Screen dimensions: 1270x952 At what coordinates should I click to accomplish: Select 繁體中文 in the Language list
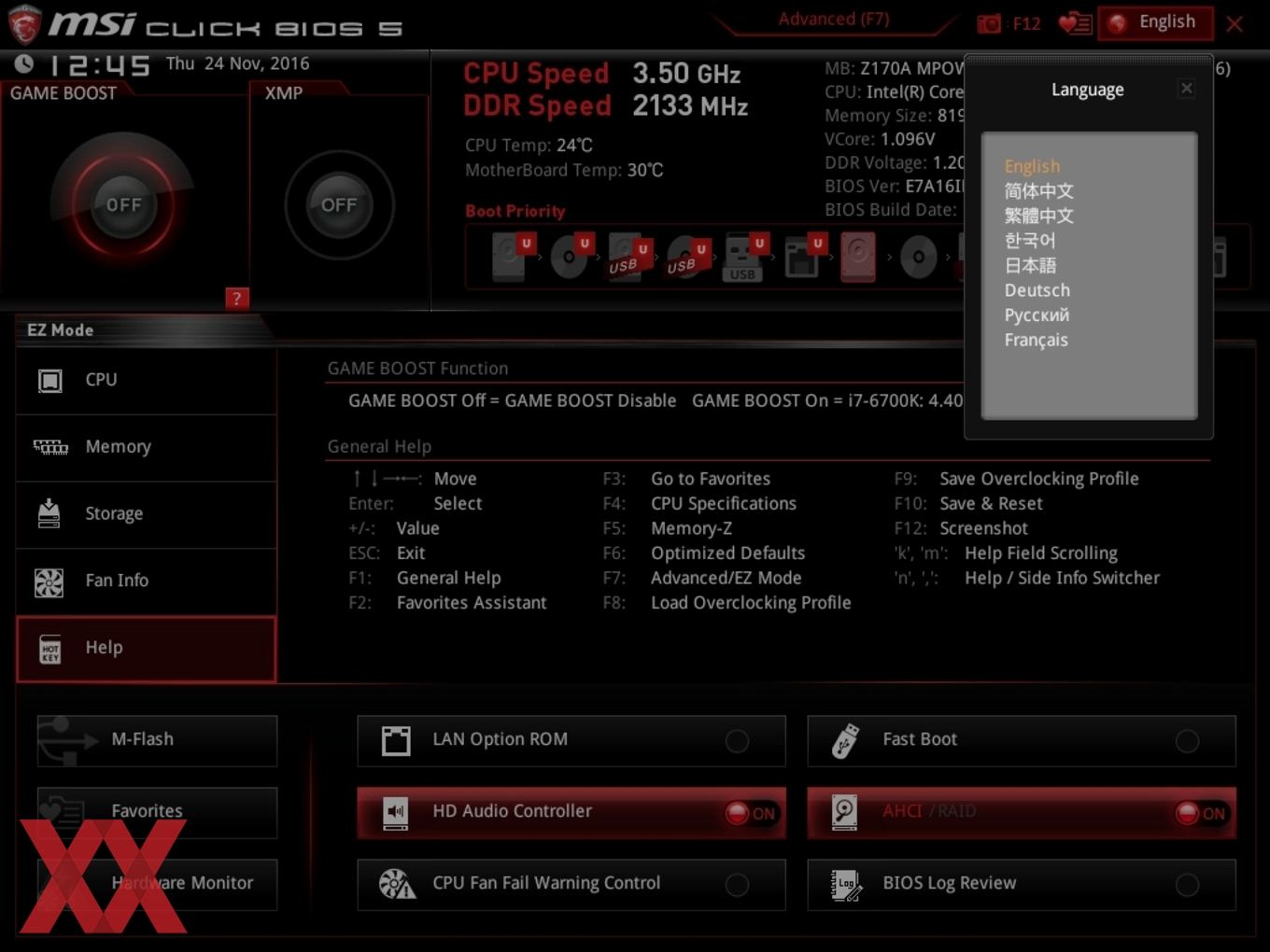pyautogui.click(x=1038, y=216)
